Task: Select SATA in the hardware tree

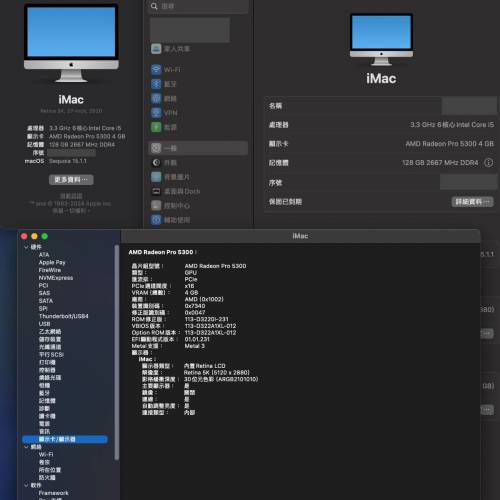Action: click(46, 301)
